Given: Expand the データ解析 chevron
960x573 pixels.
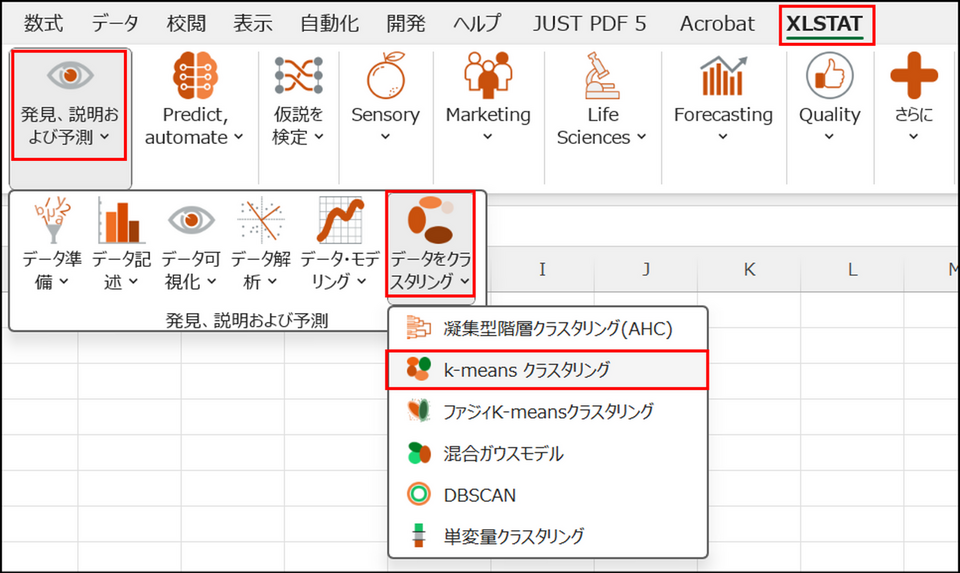Looking at the screenshot, I should coord(272,282).
